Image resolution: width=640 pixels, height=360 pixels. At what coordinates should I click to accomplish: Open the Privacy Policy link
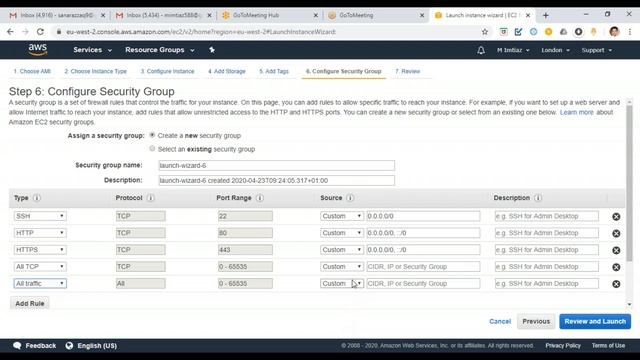coord(563,346)
